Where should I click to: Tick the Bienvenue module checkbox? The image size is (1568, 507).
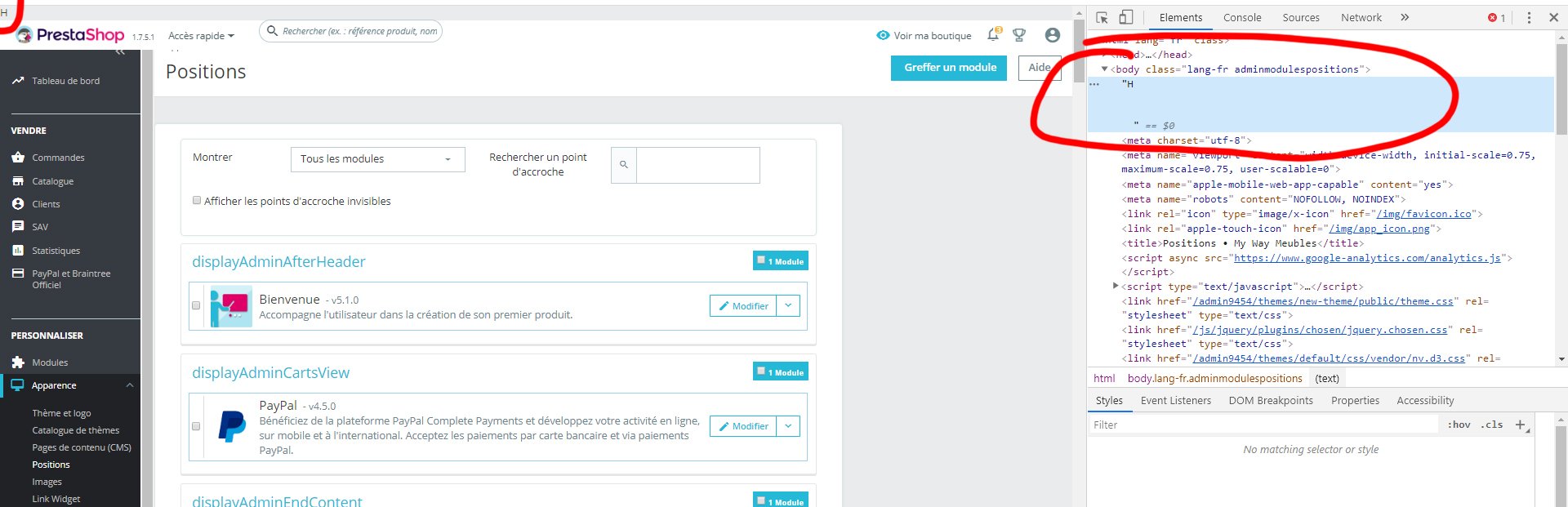pos(196,306)
